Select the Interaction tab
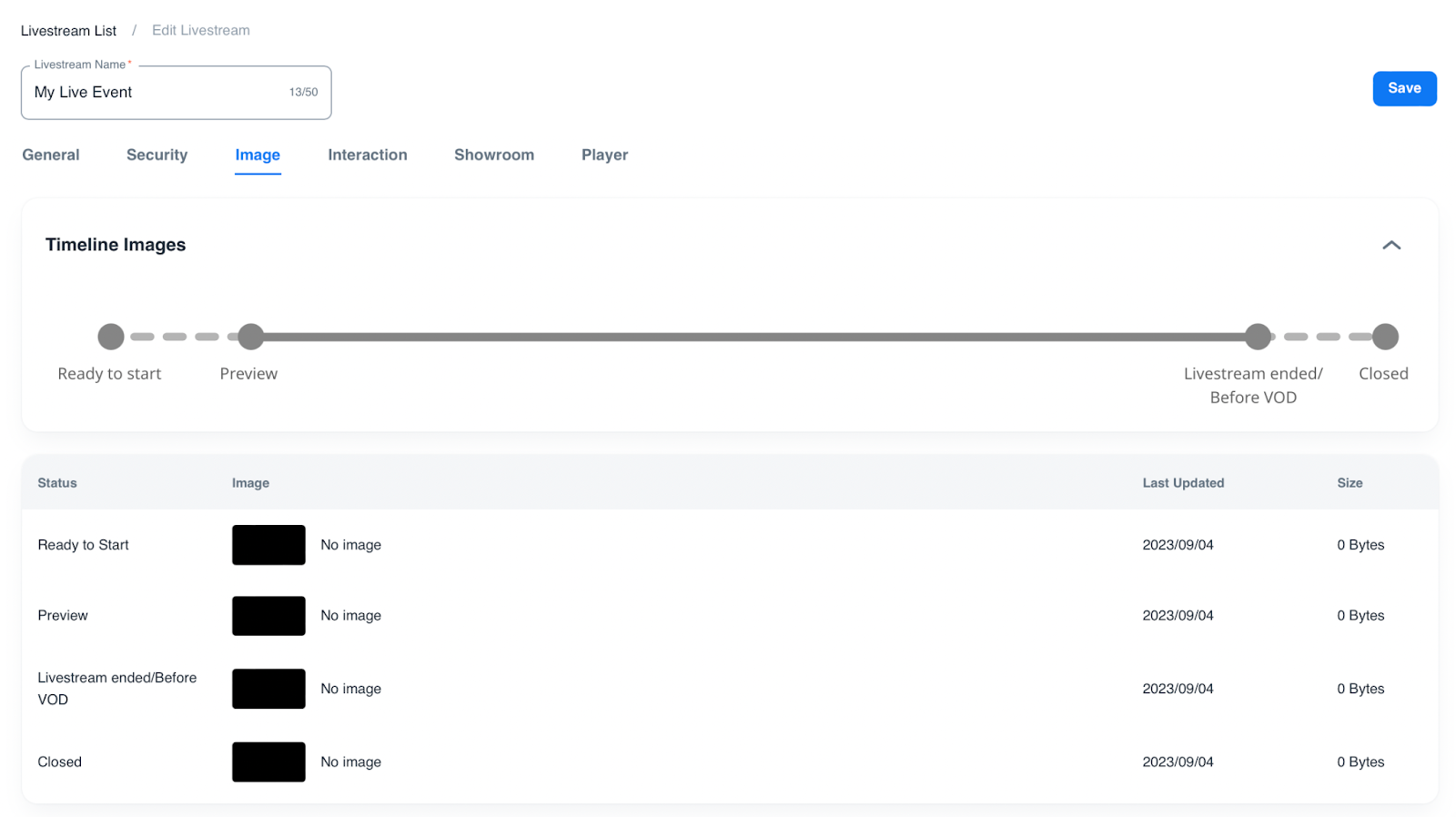This screenshot has height=817, width=1456. coord(367,155)
